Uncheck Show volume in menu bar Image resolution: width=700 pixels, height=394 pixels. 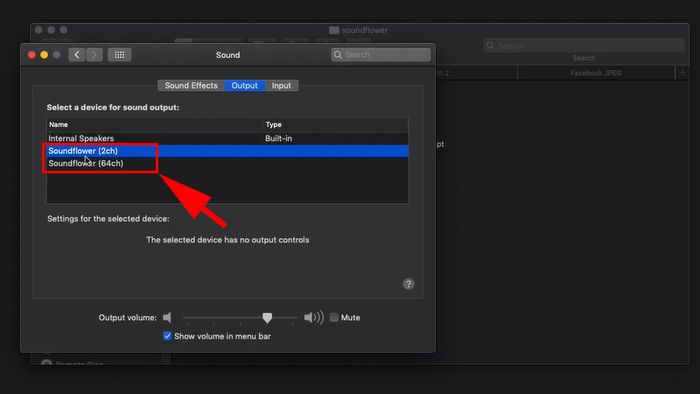pyautogui.click(x=167, y=336)
